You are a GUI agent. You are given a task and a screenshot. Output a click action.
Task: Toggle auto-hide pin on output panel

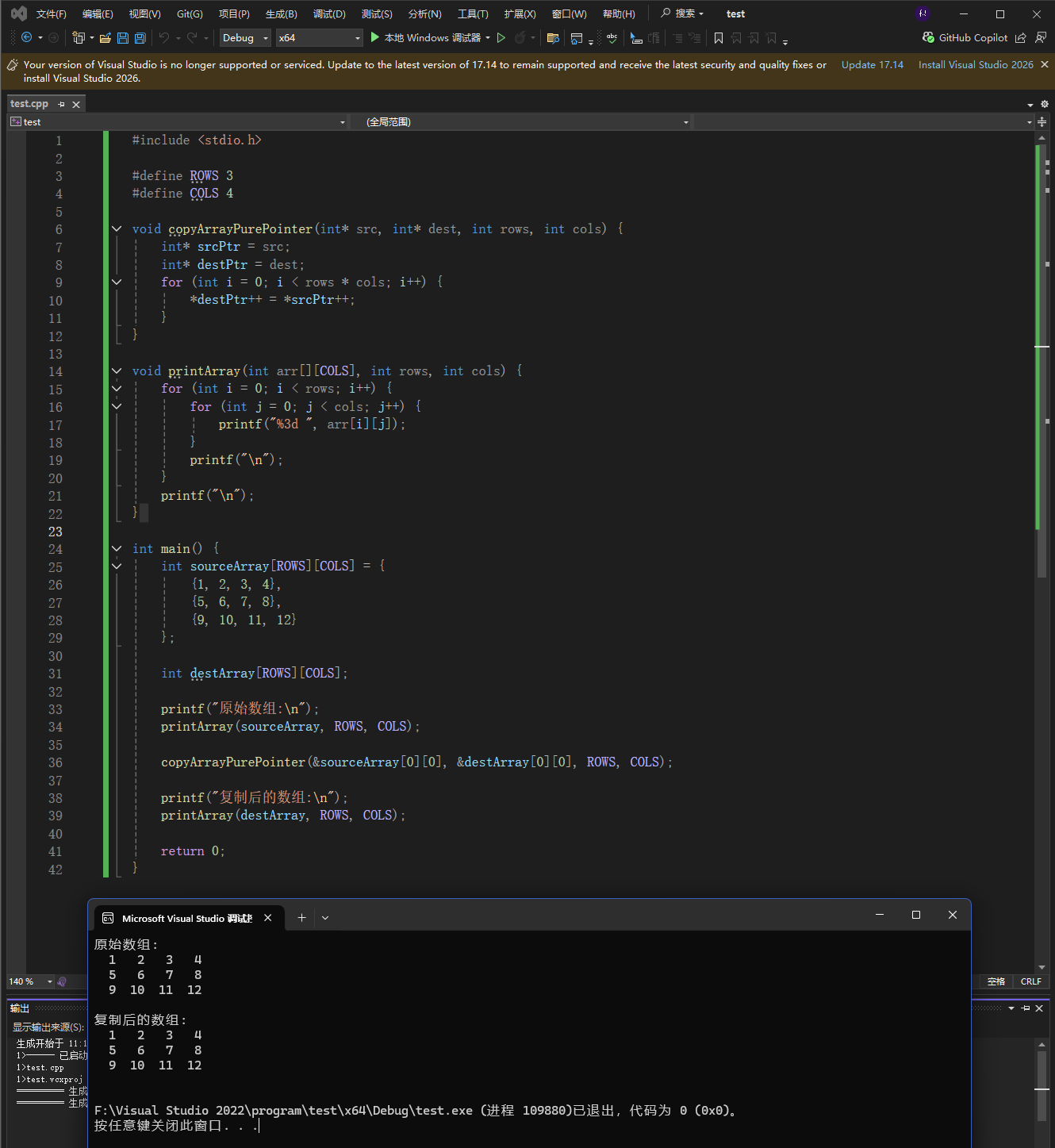[x=1026, y=1008]
